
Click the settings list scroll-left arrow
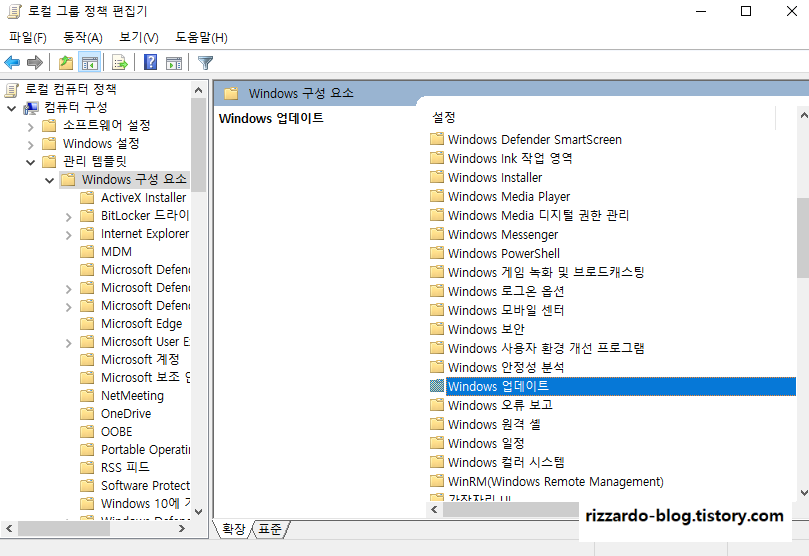pyautogui.click(x=434, y=510)
